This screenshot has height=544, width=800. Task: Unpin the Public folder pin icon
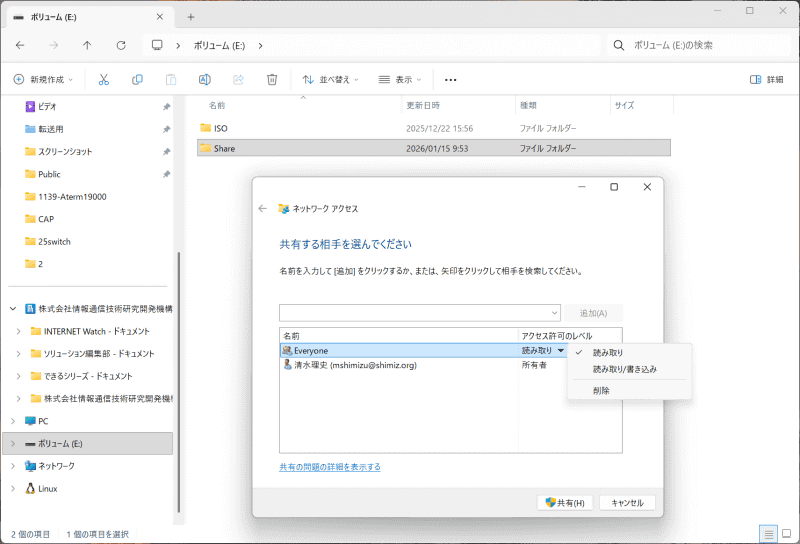[x=166, y=174]
